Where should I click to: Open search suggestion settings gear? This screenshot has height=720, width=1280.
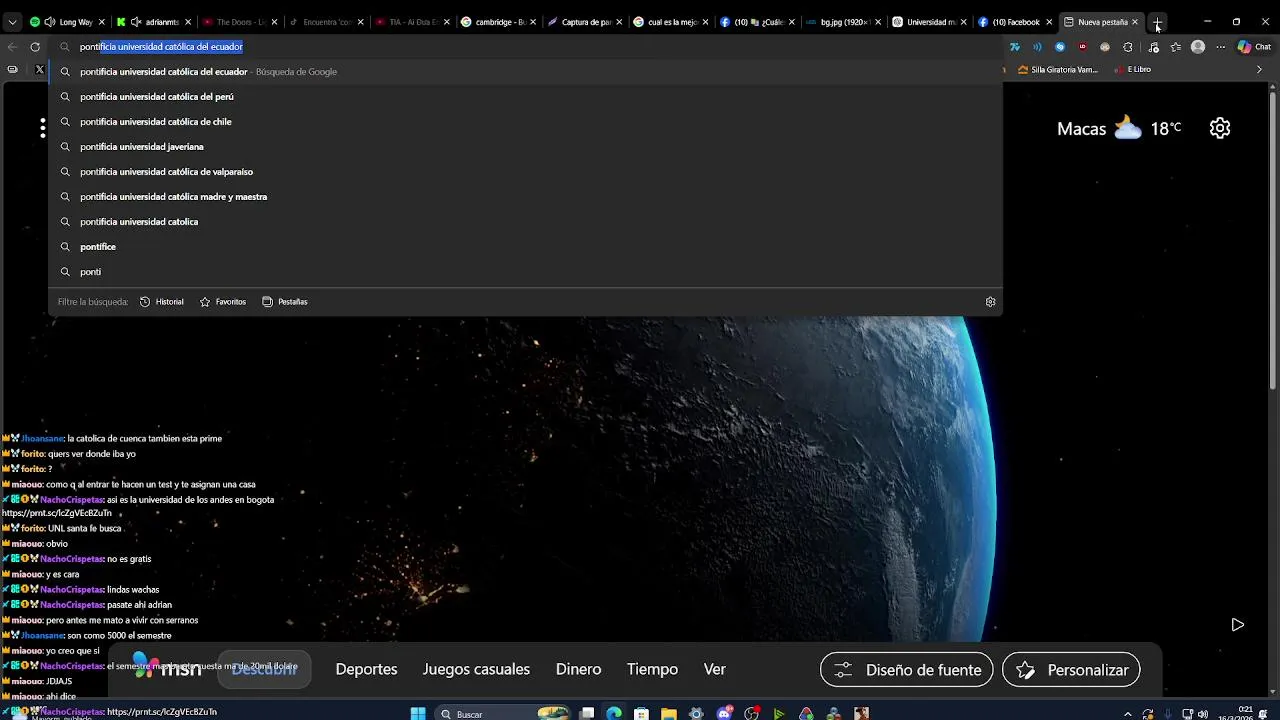[x=990, y=302]
